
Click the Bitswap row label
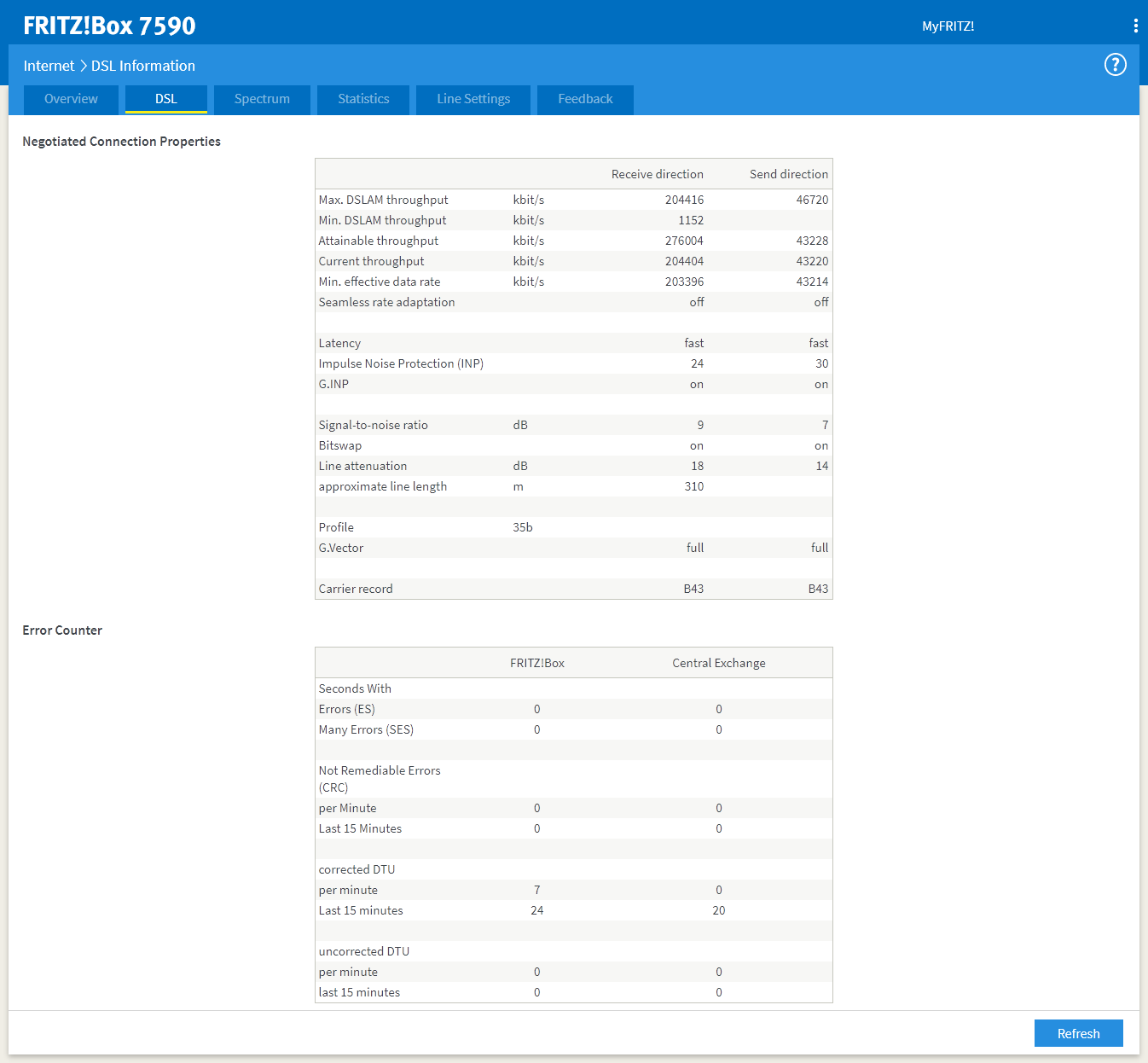pyautogui.click(x=339, y=445)
